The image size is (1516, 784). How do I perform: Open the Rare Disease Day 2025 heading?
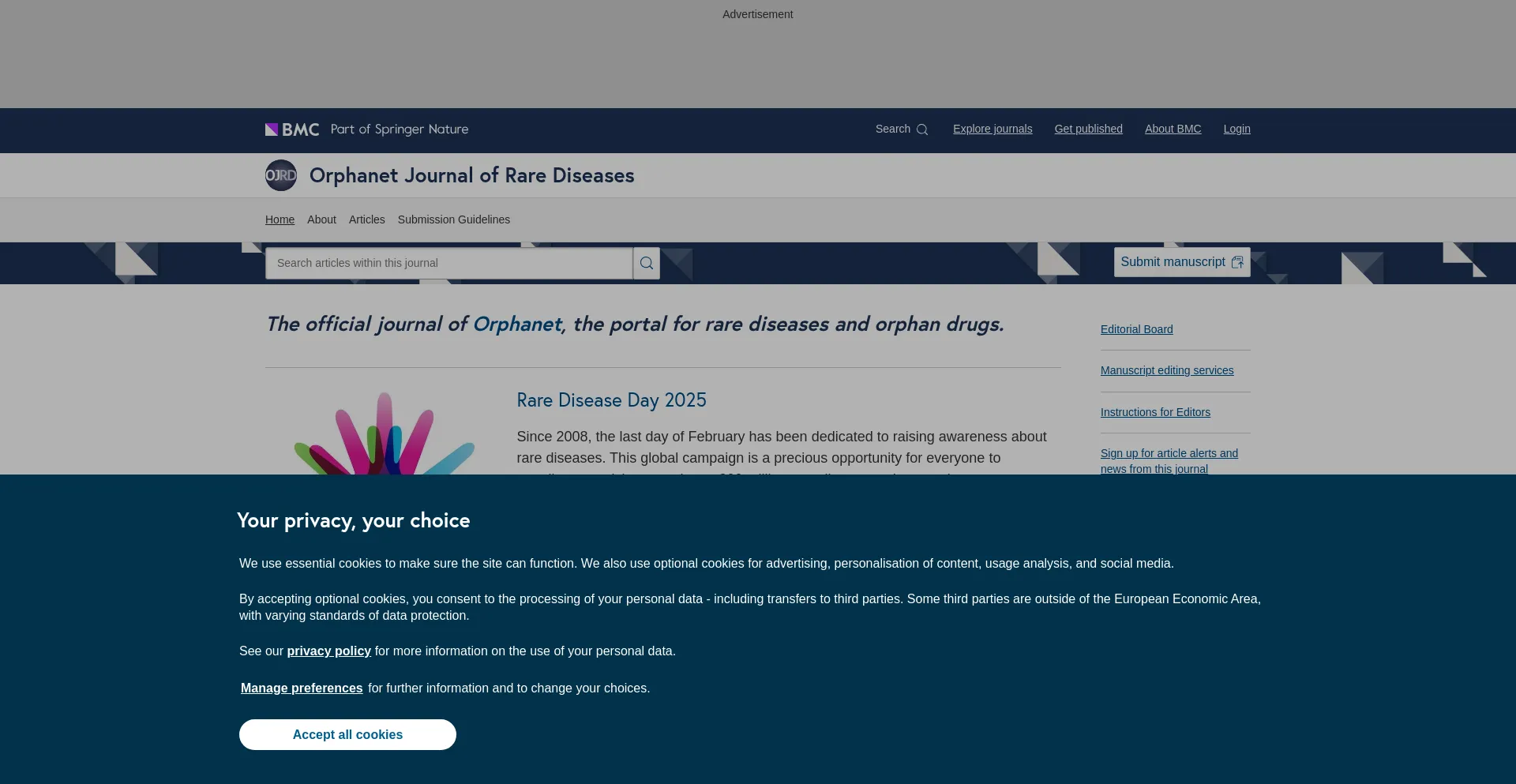[611, 400]
